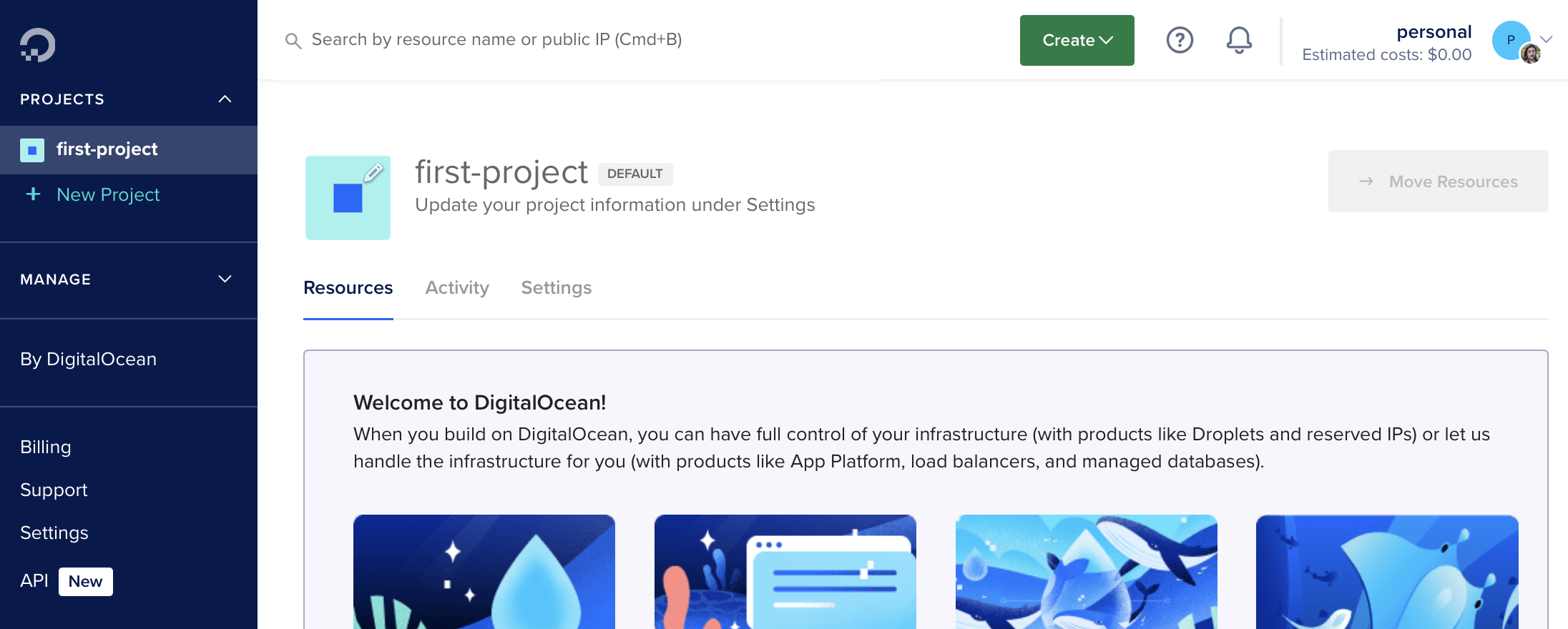This screenshot has height=629, width=1568.
Task: Click the DigitalOcean logo icon
Action: point(37,45)
